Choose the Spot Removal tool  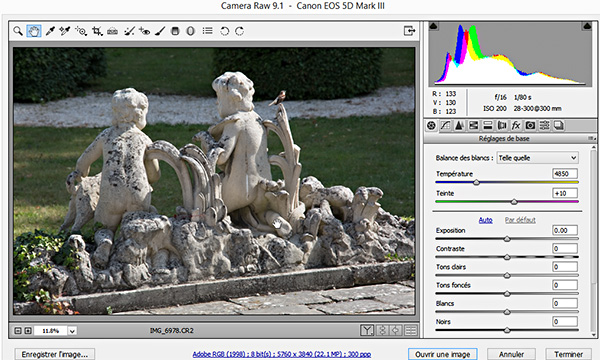(x=129, y=31)
